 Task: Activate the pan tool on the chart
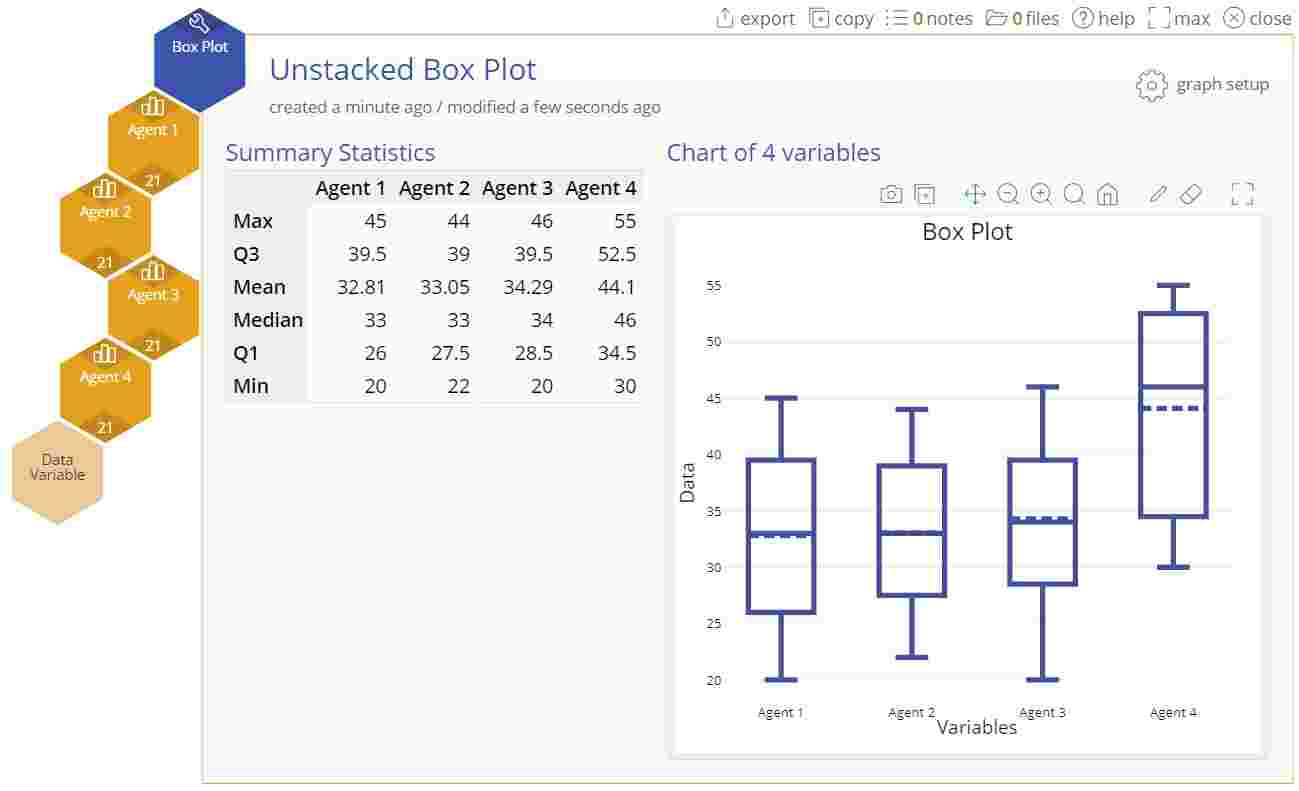[x=973, y=194]
